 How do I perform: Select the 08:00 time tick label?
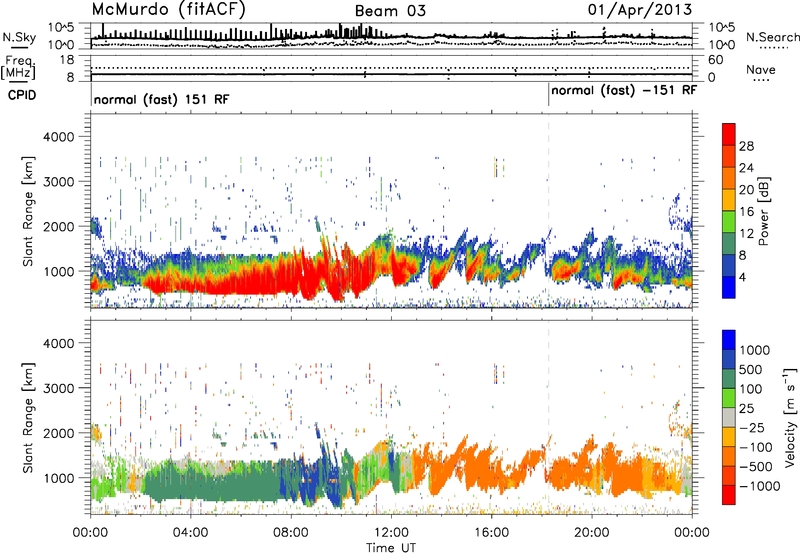(290, 533)
